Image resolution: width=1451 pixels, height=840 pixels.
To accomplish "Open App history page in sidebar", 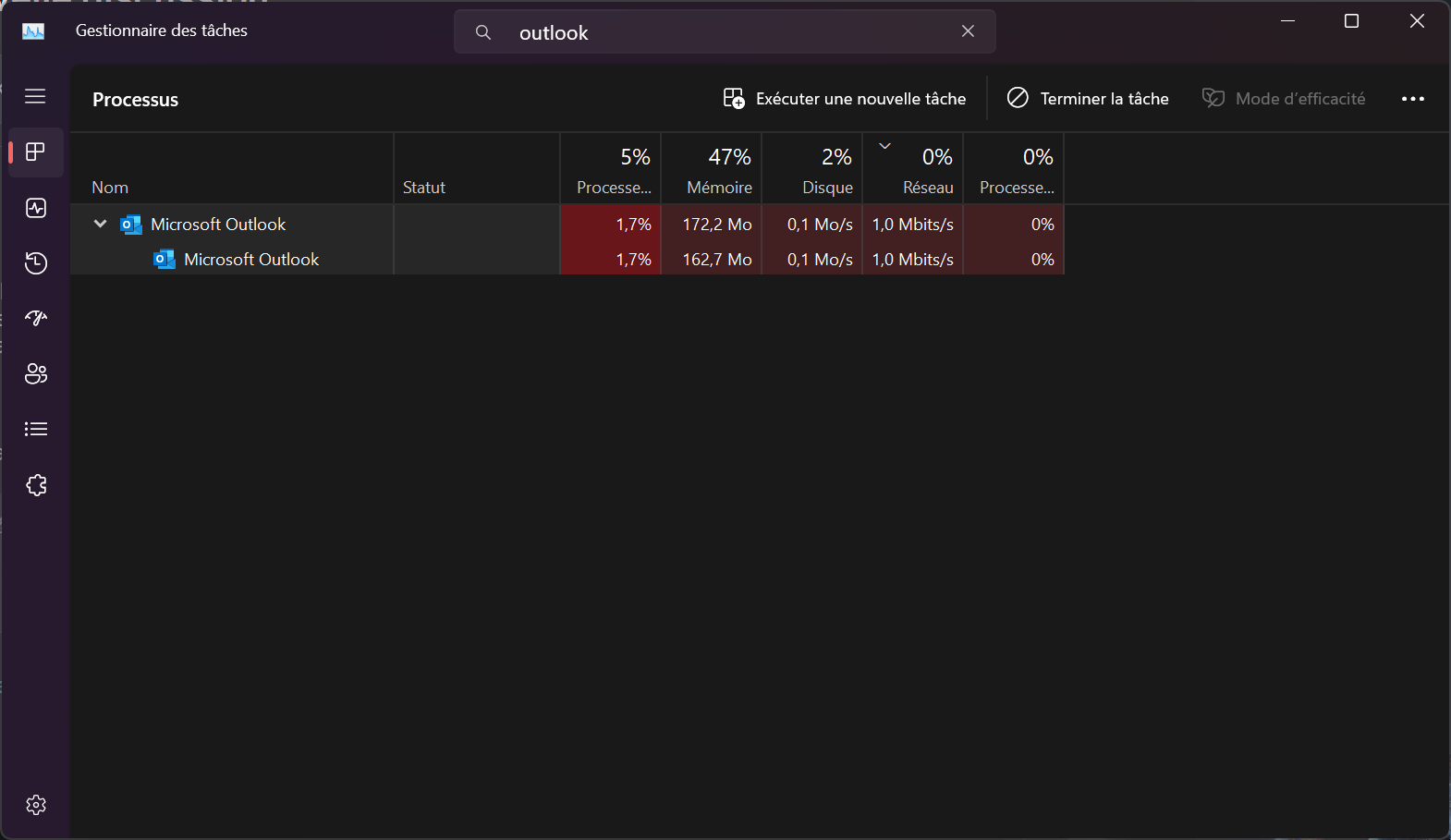I will coord(36,263).
